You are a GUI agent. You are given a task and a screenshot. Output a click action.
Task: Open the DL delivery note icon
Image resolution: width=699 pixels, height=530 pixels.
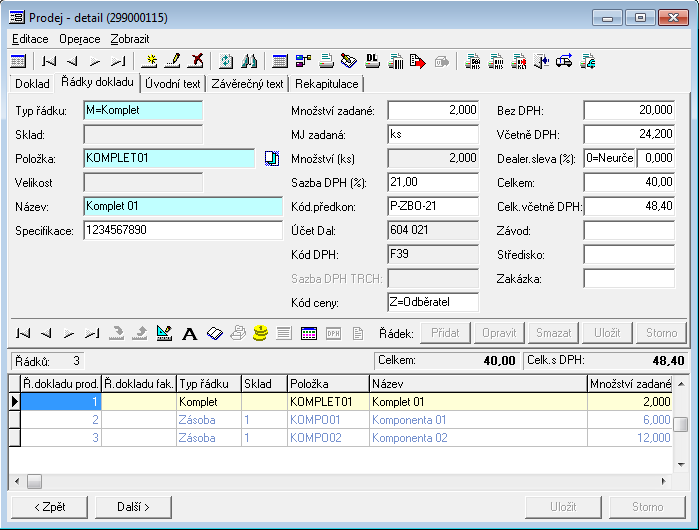pos(372,62)
